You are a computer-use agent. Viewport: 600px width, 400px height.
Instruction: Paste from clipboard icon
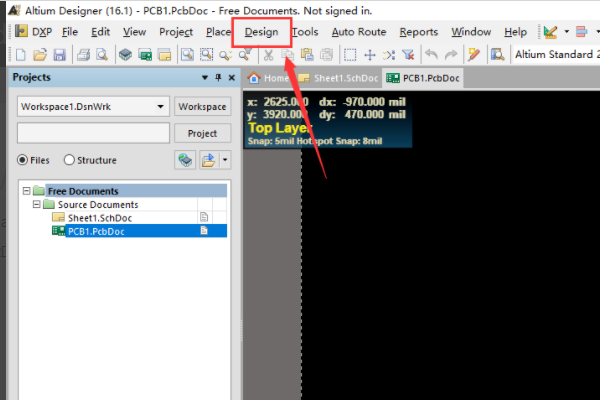(307, 55)
